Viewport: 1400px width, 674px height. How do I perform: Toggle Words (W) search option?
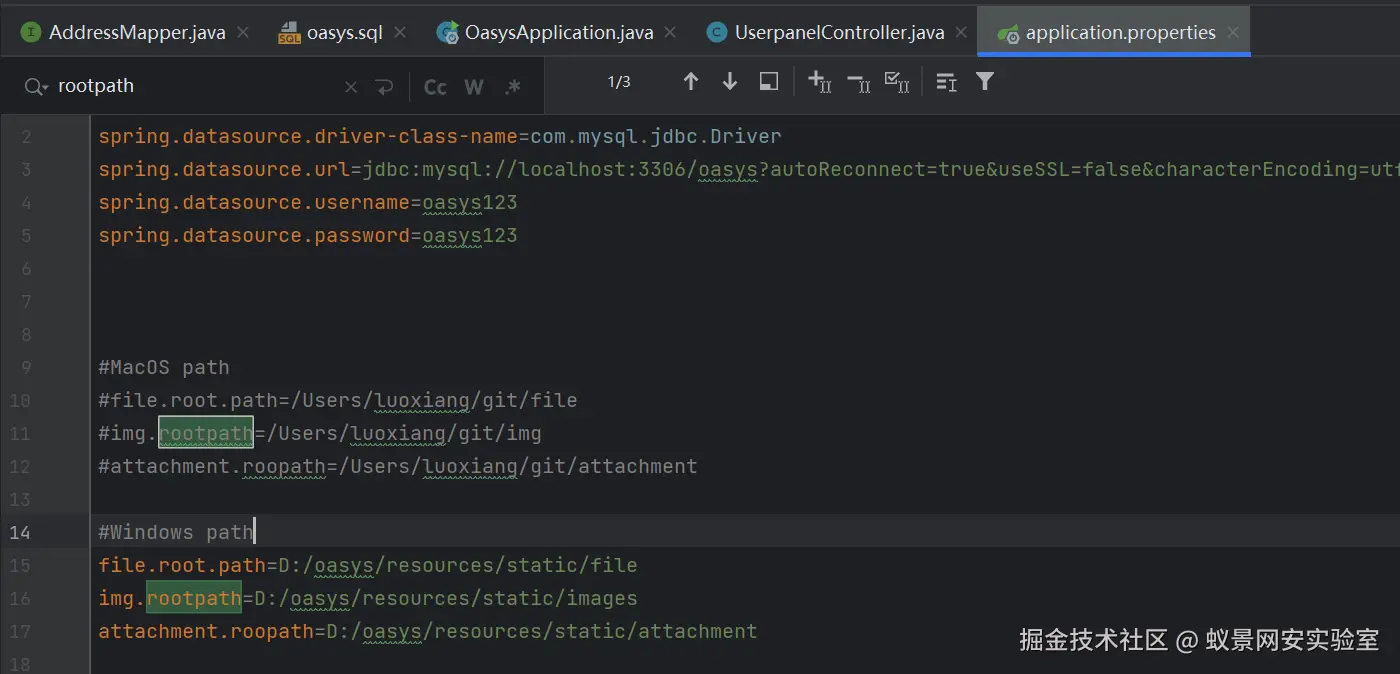pos(474,87)
